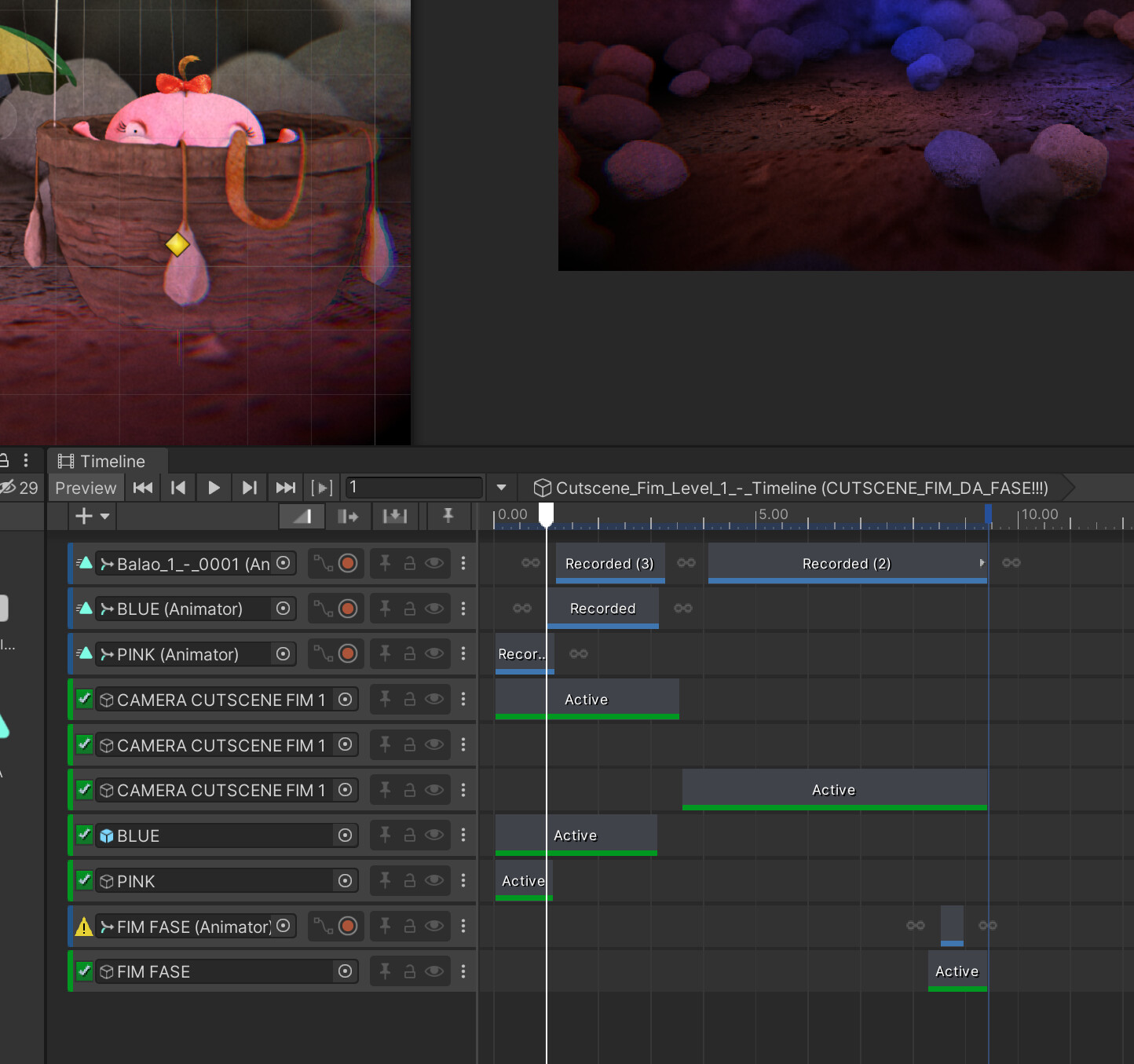Click the object picker for Balao_1_-_0001 track
The width and height of the screenshot is (1134, 1064).
[x=283, y=563]
